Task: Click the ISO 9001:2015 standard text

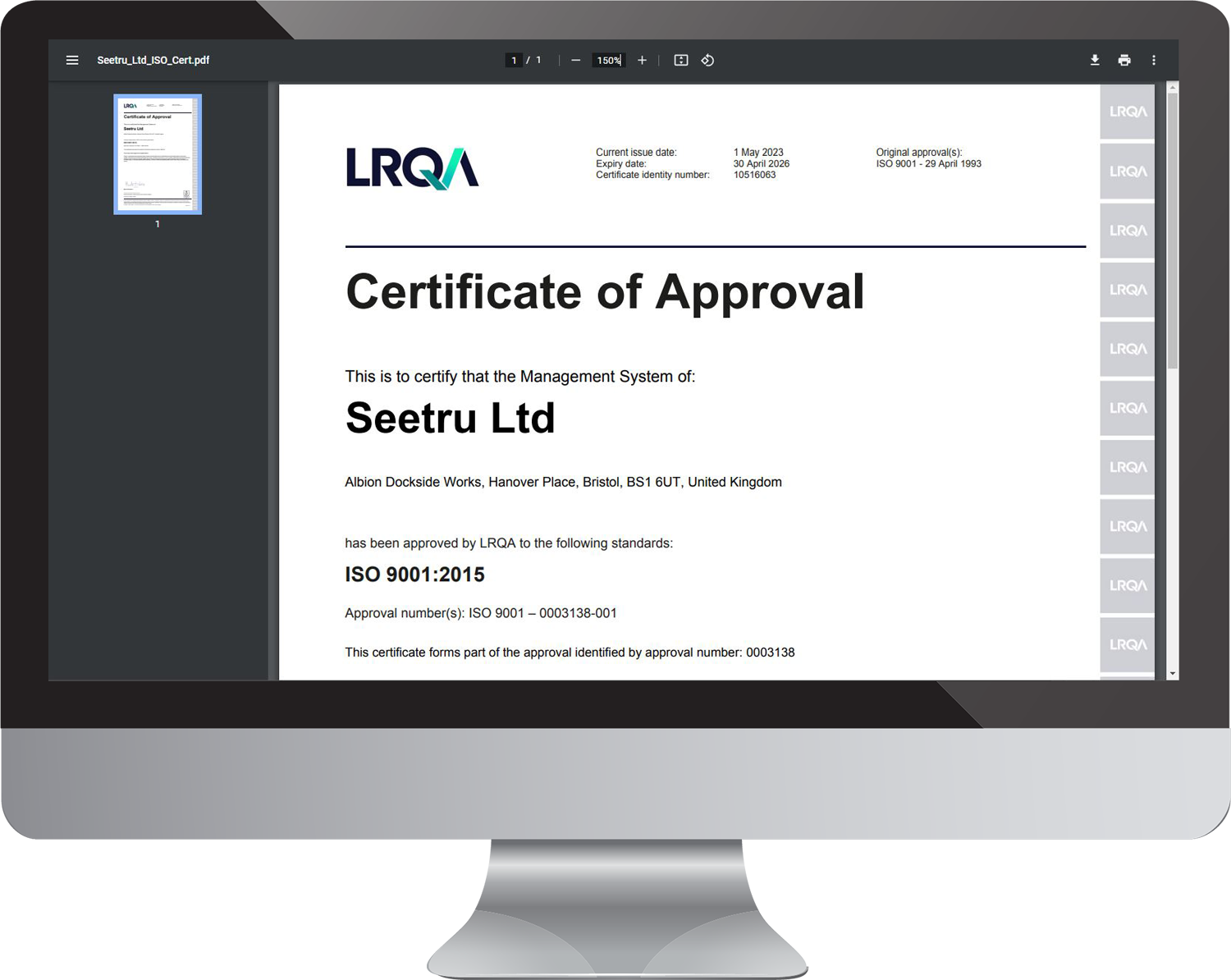Action: click(414, 575)
